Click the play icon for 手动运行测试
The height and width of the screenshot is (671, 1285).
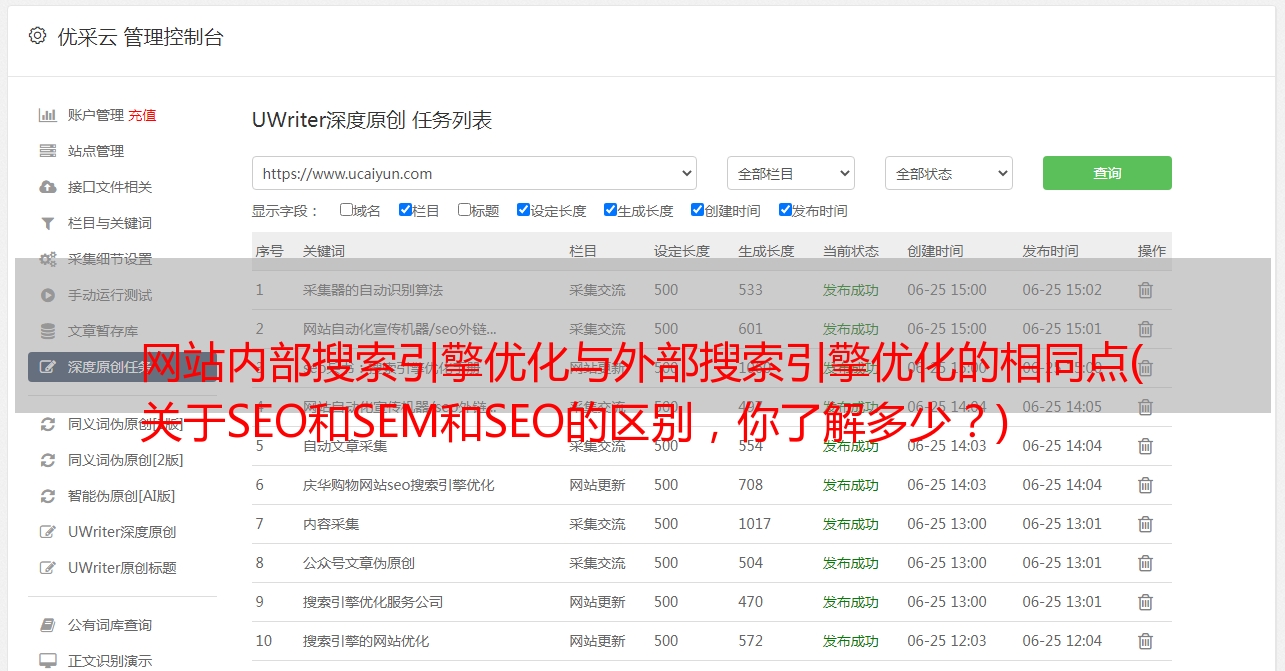pyautogui.click(x=47, y=295)
